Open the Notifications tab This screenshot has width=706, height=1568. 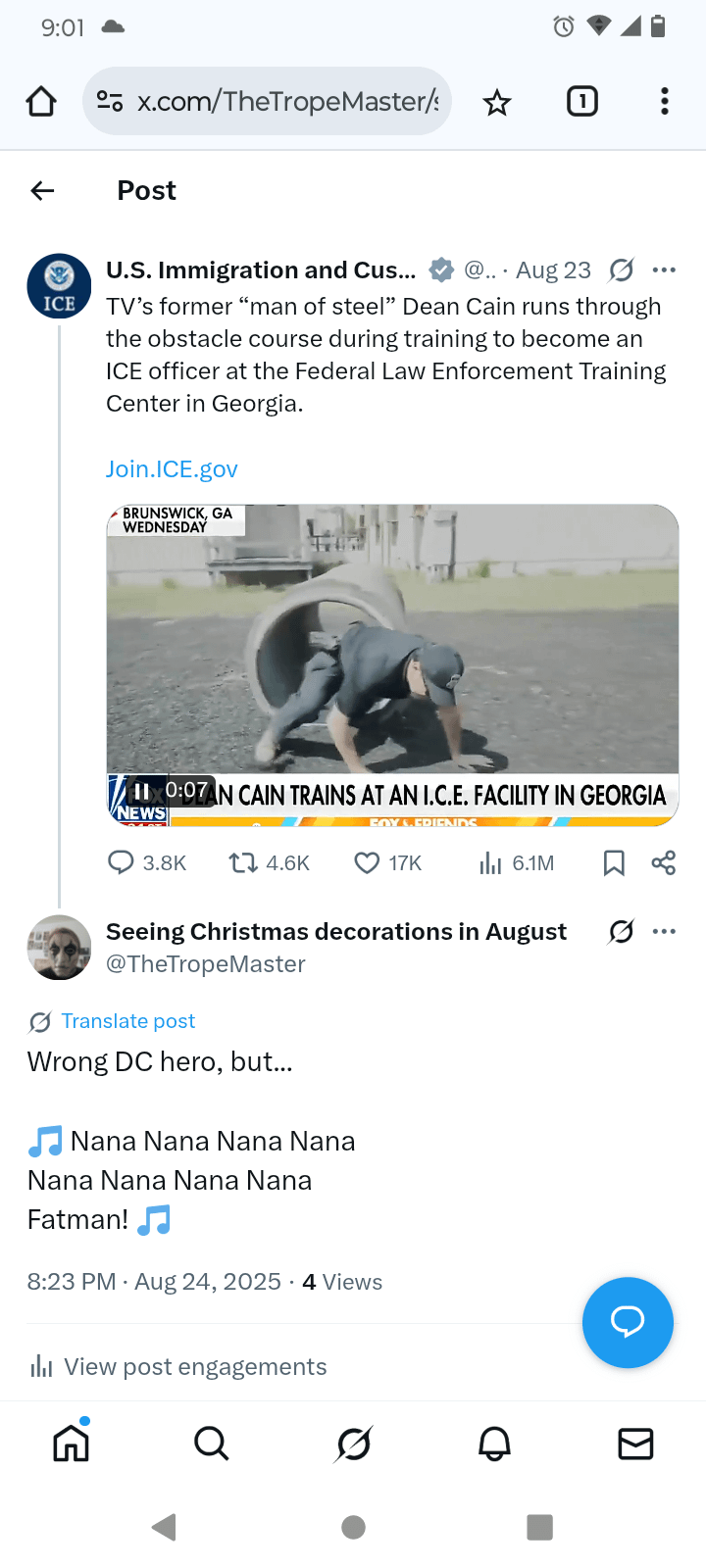494,1444
